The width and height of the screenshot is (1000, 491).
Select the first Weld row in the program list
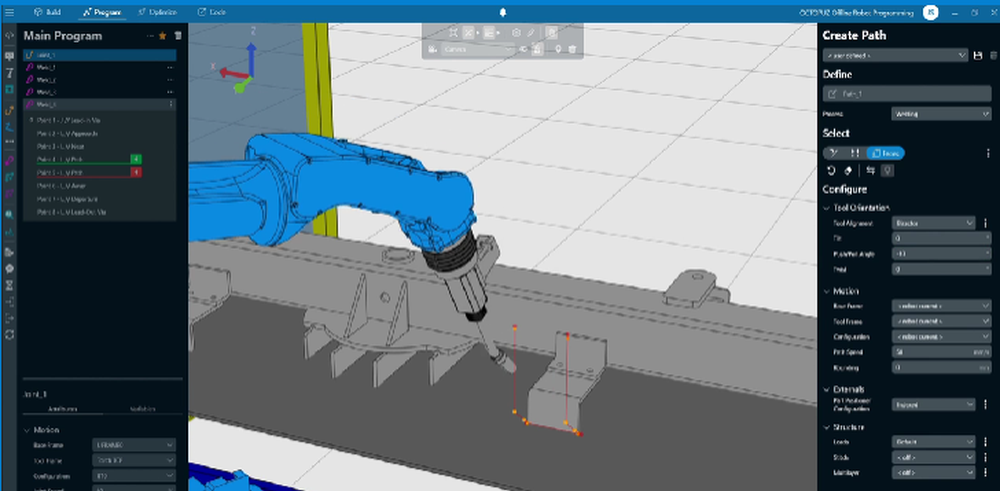tap(99, 68)
